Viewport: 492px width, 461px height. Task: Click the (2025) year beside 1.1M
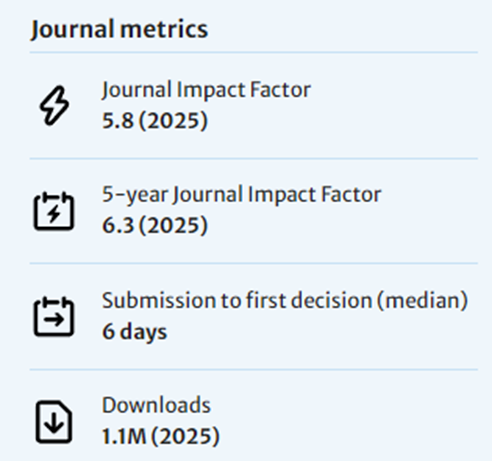185,437
